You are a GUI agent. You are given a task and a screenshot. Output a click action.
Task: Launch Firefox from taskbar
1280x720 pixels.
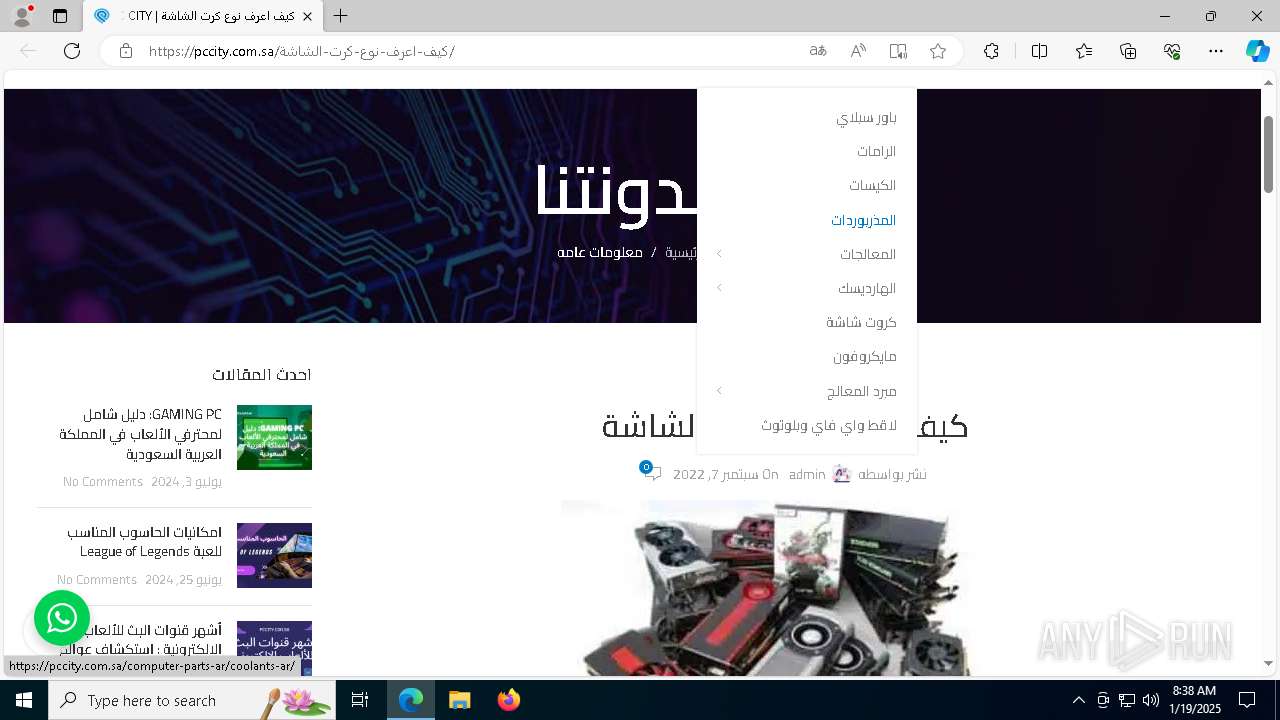pos(508,700)
